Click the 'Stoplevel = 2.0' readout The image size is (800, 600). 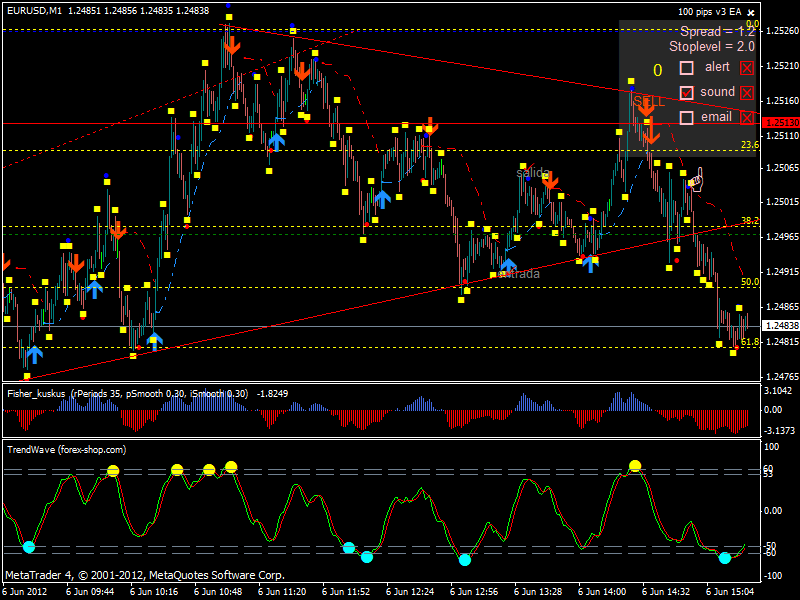pos(712,46)
